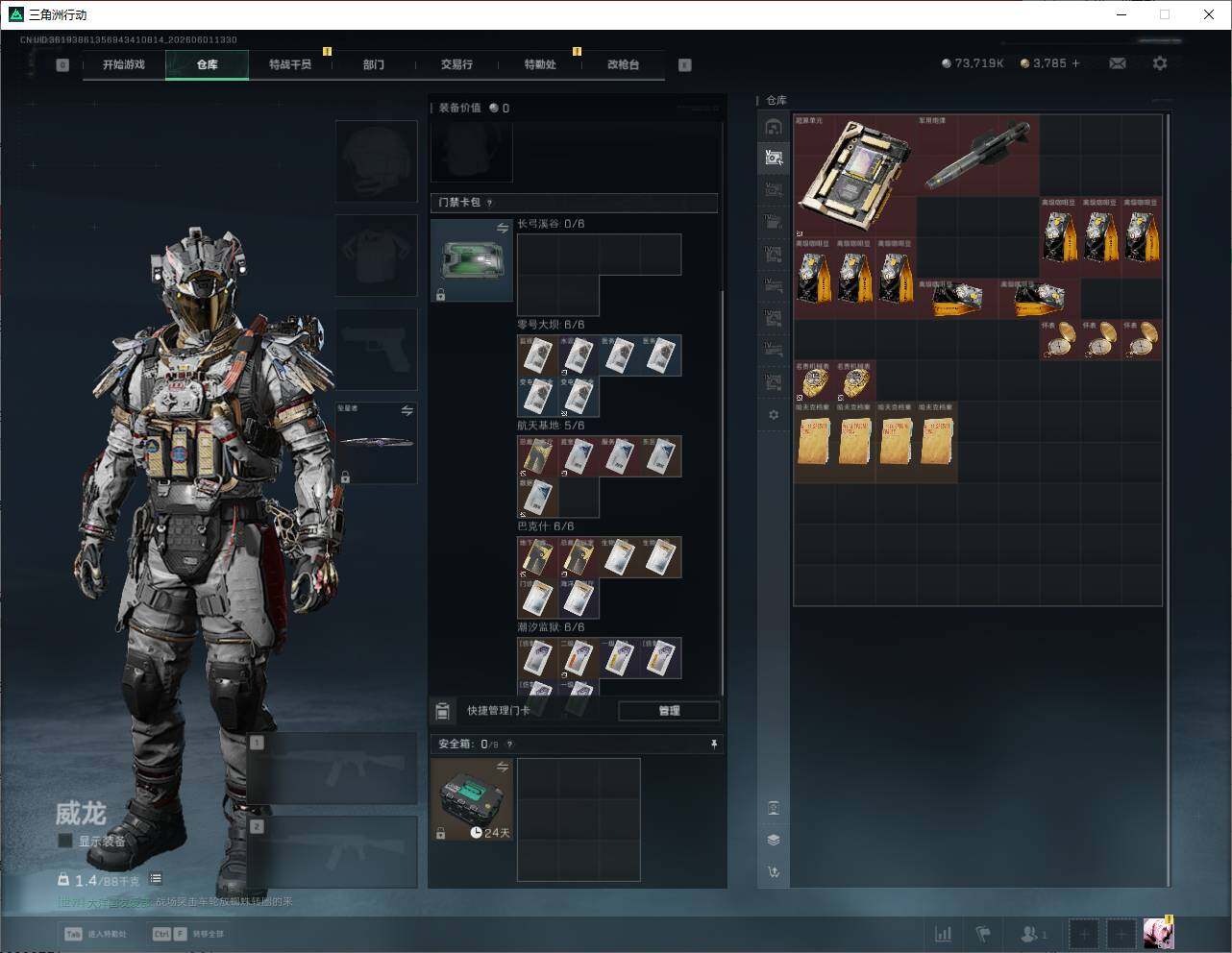This screenshot has width=1232, height=953.
Task: Select secondary weapon slot 2
Action: tap(333, 853)
